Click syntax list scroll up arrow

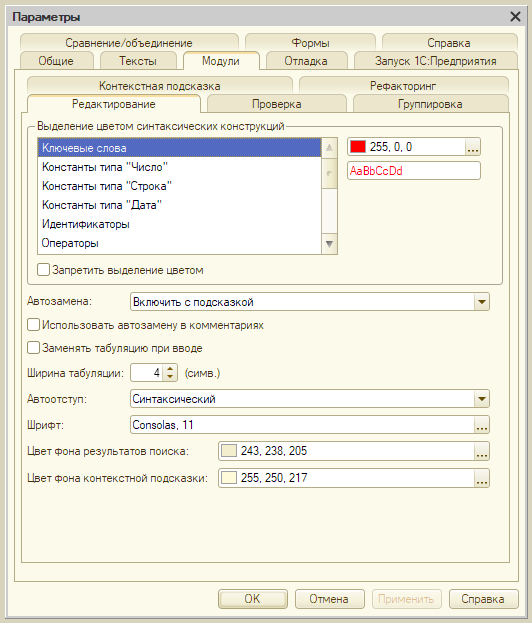[x=329, y=148]
